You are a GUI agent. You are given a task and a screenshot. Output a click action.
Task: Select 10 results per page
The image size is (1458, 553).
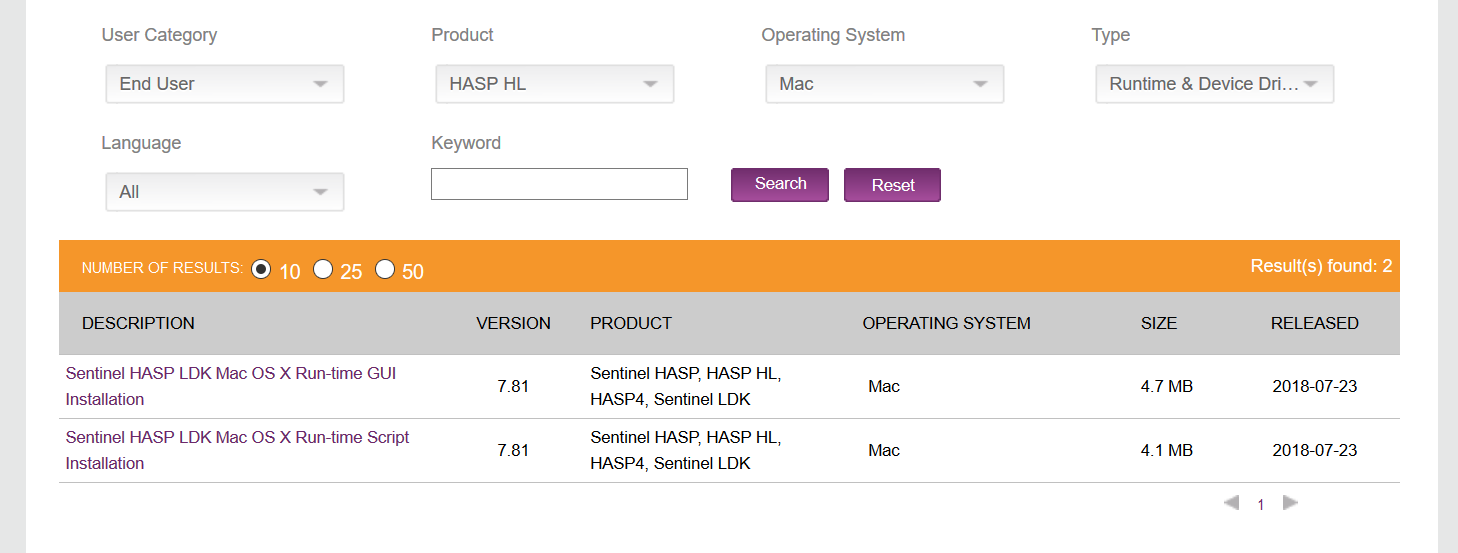pyautogui.click(x=261, y=269)
